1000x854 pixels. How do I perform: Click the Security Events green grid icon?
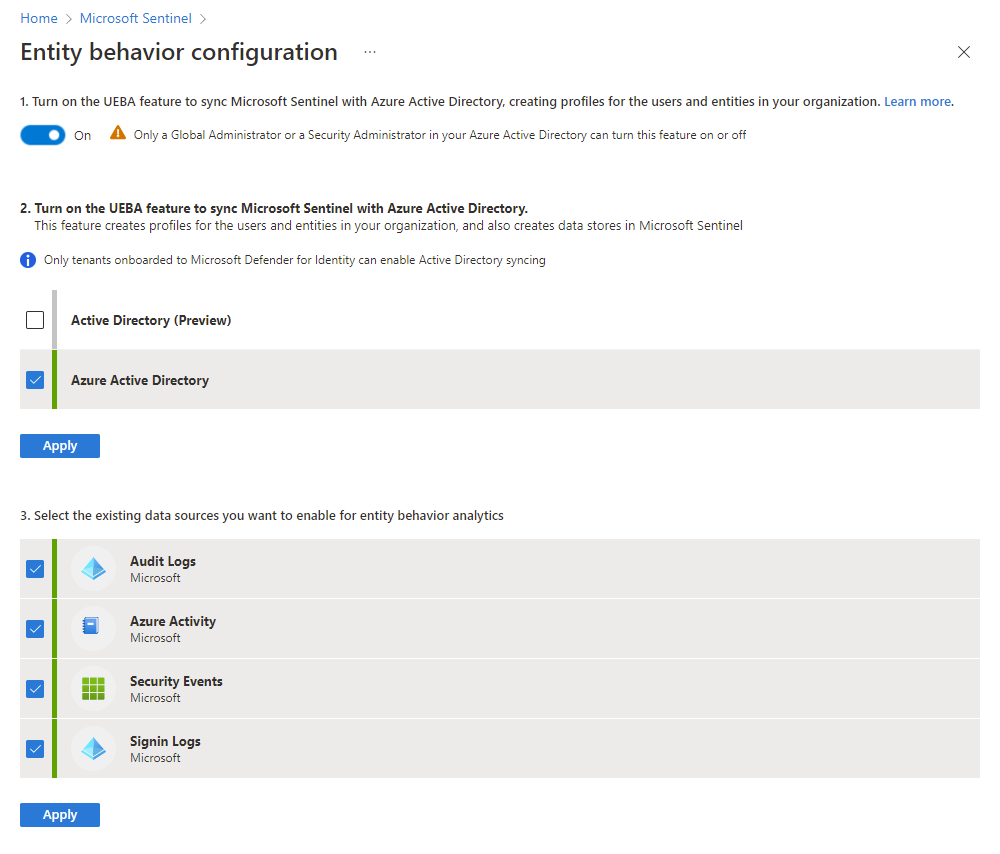pyautogui.click(x=93, y=689)
